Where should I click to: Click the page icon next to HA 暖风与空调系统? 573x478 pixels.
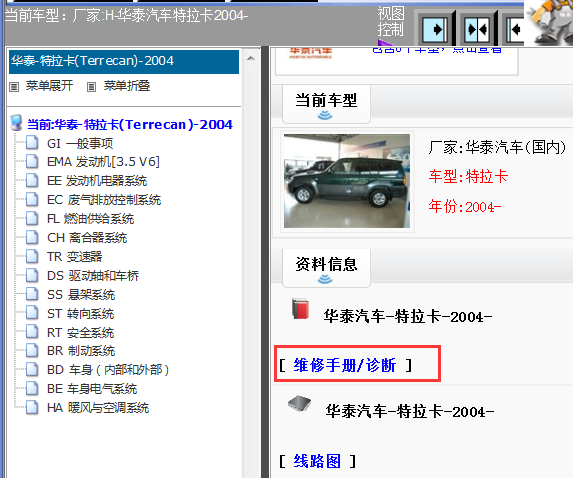click(x=32, y=407)
